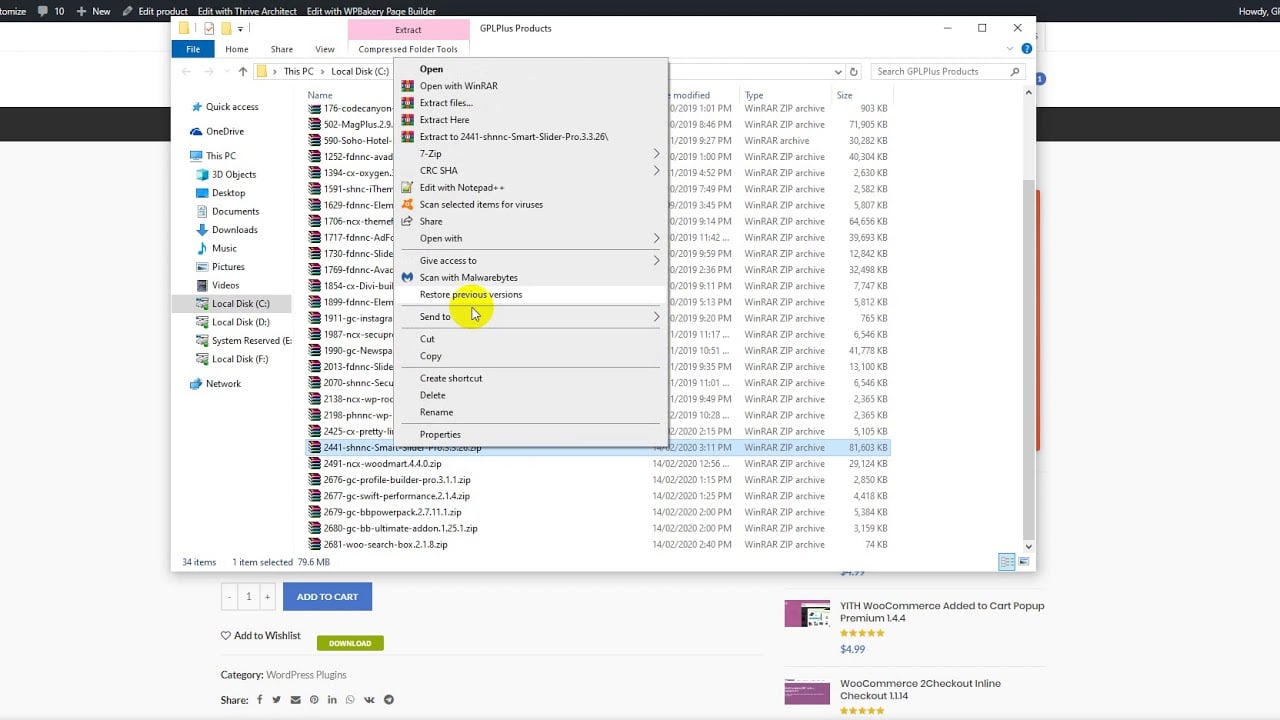Open the File tab in Explorer

click(x=193, y=49)
